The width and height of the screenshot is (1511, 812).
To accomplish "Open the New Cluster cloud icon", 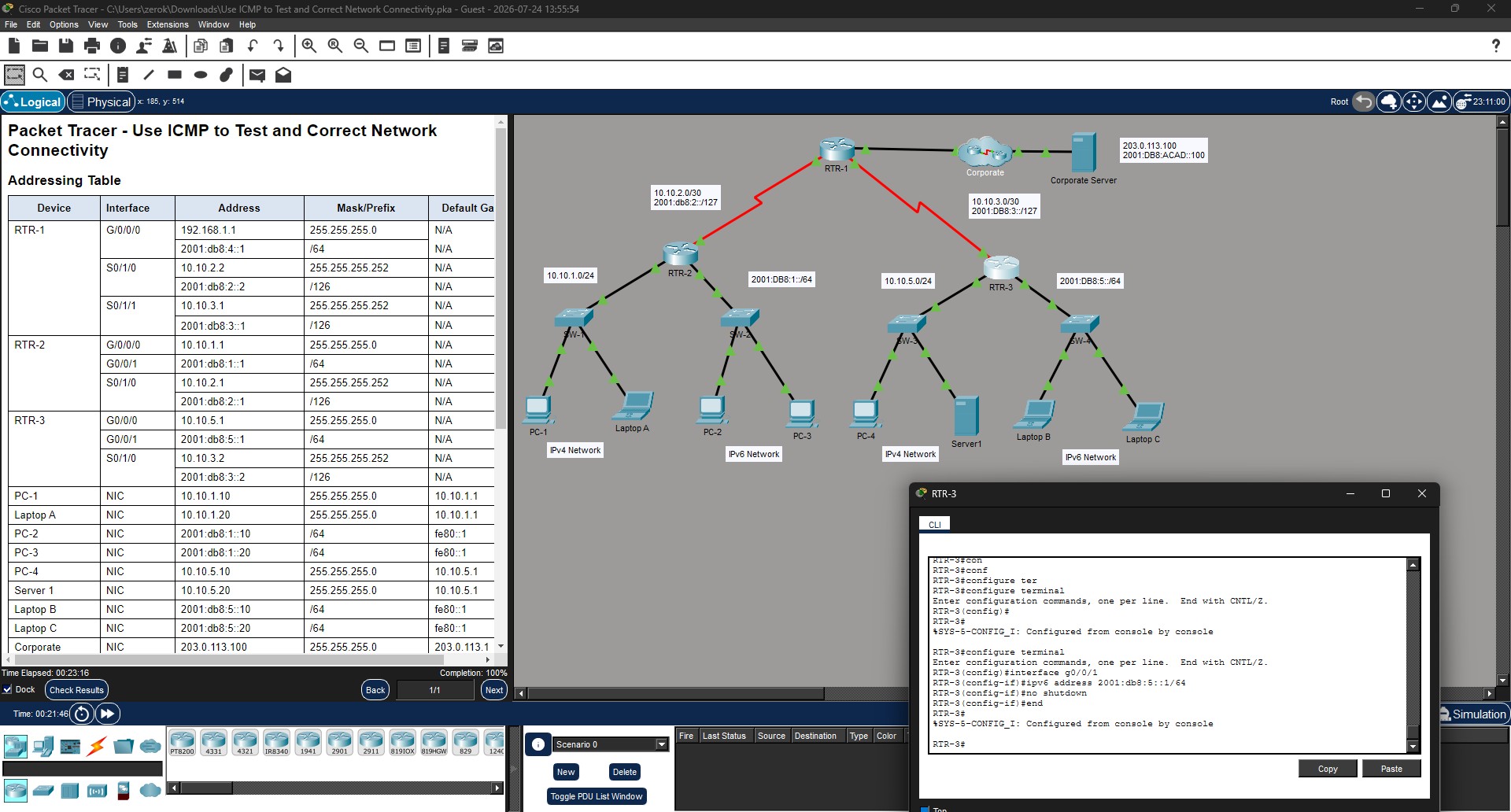I will tap(1389, 101).
